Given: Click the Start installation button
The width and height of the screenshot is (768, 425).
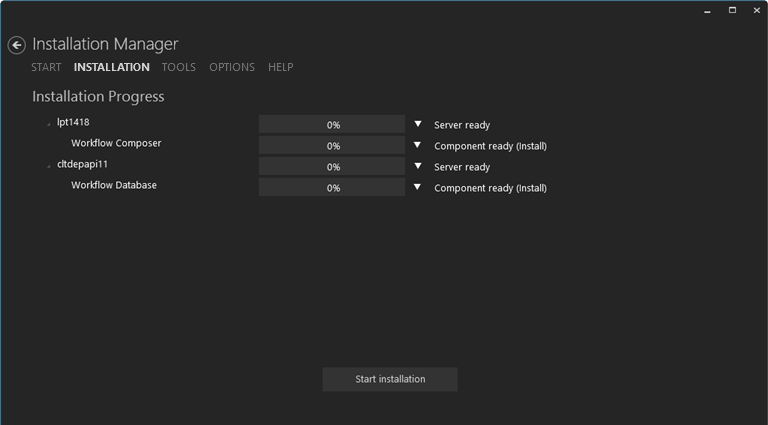Looking at the screenshot, I should 390,379.
